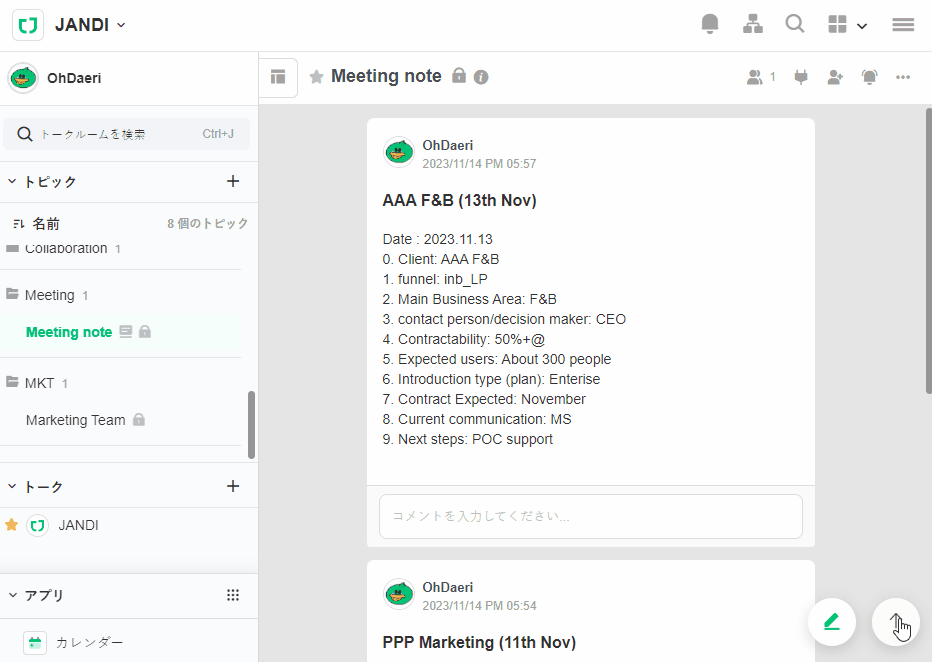Click the search magnifier in top bar
The height and width of the screenshot is (662, 932).
tap(795, 25)
